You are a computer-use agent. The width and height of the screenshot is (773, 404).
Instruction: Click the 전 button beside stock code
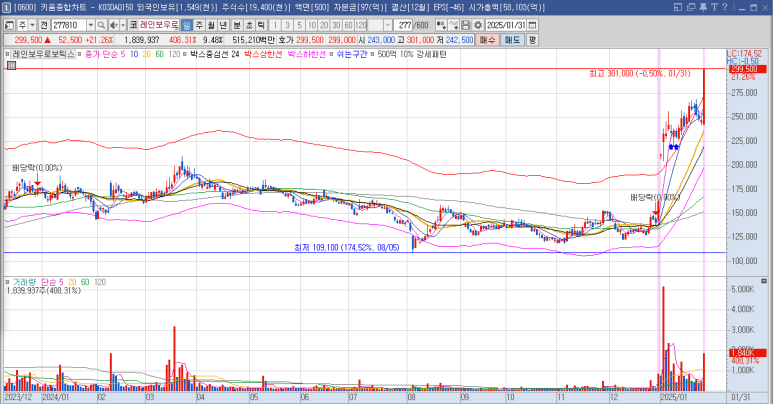click(x=44, y=25)
